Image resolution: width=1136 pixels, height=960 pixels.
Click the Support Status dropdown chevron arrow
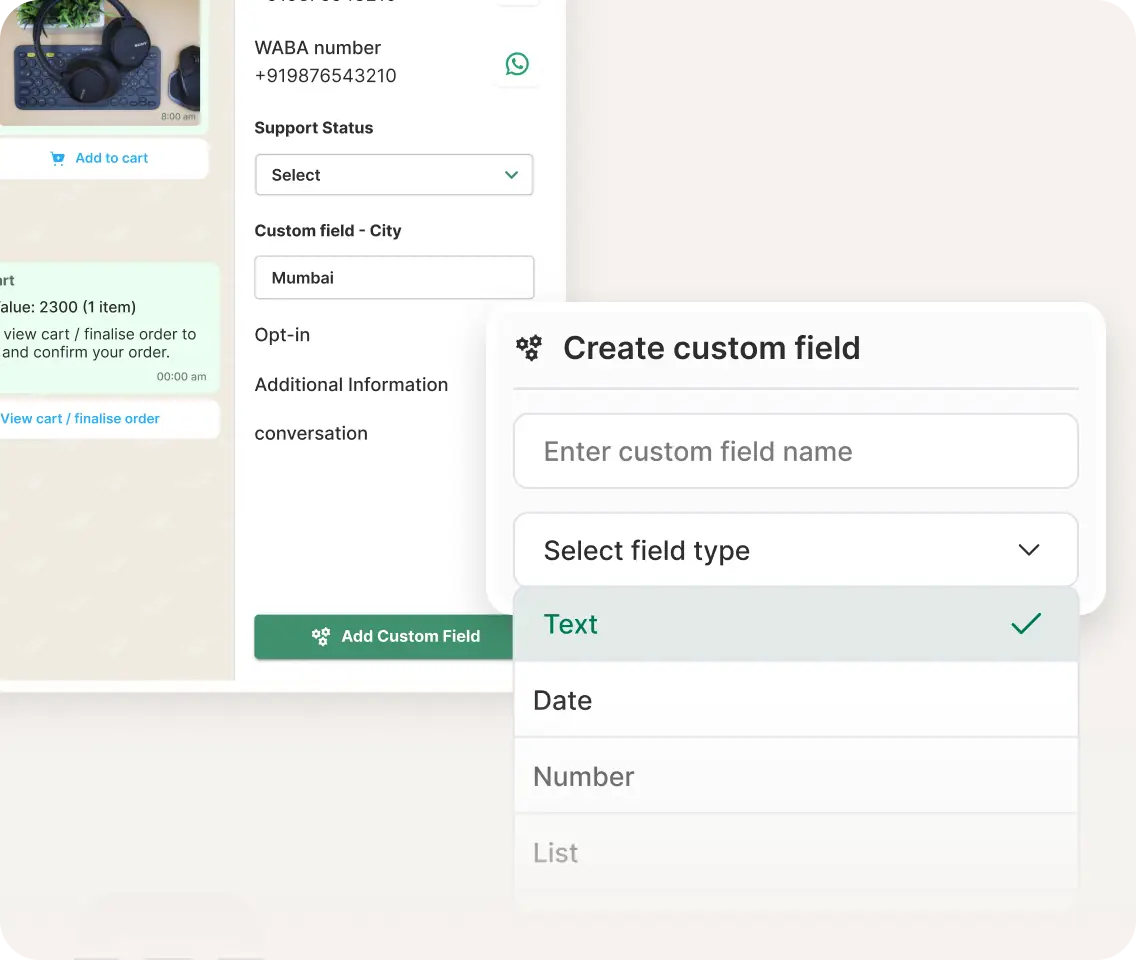coord(511,175)
